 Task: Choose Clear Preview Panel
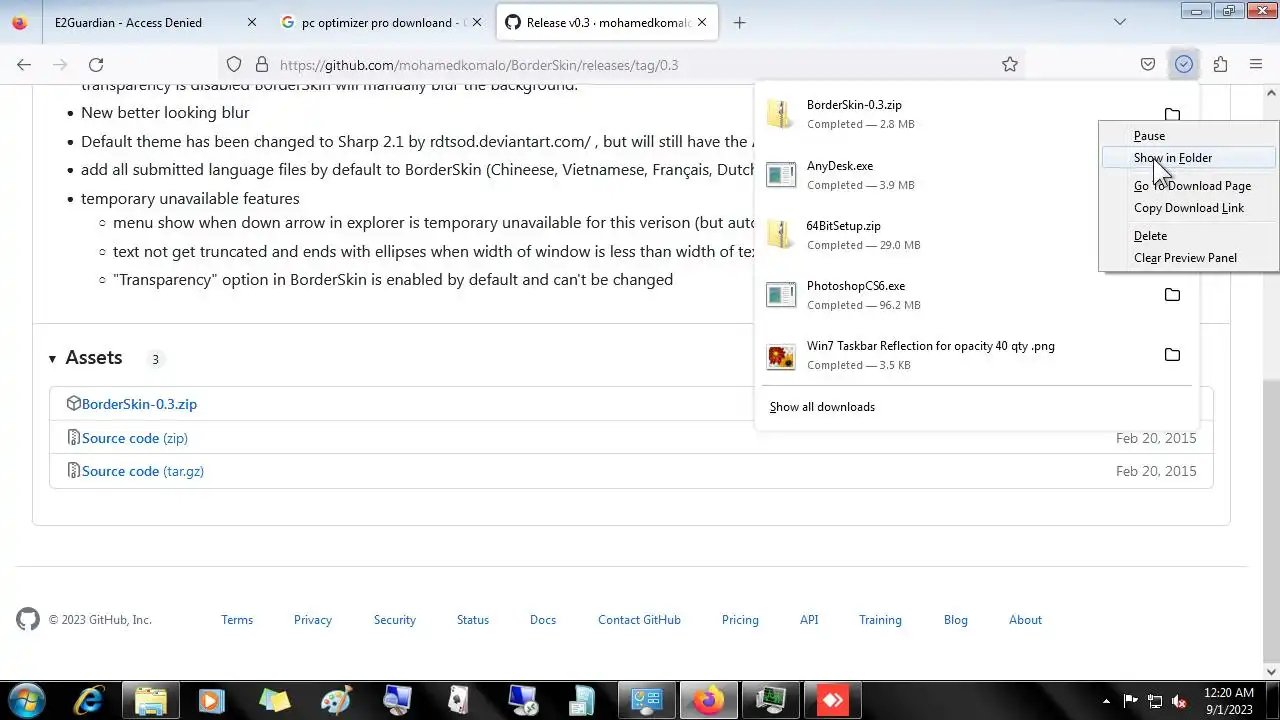(1187, 258)
